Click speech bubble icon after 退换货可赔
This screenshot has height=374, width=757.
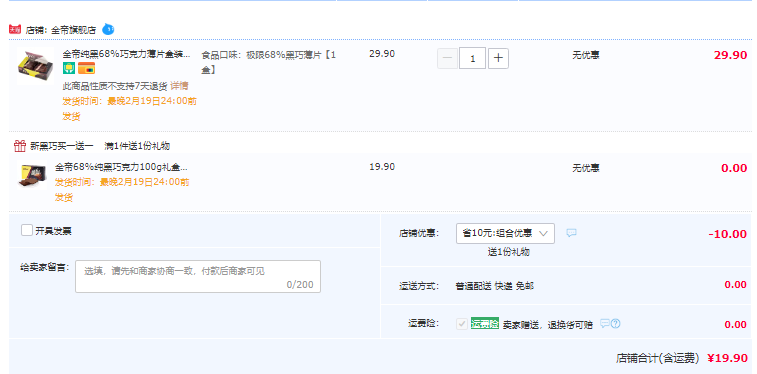tap(604, 323)
